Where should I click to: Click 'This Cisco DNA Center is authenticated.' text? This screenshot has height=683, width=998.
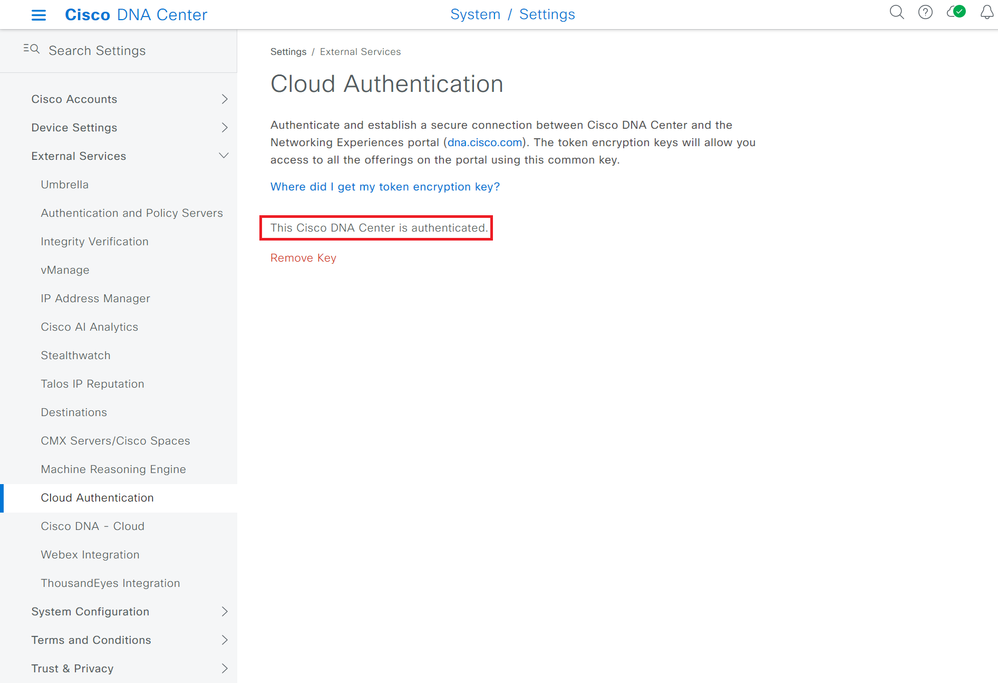point(379,228)
